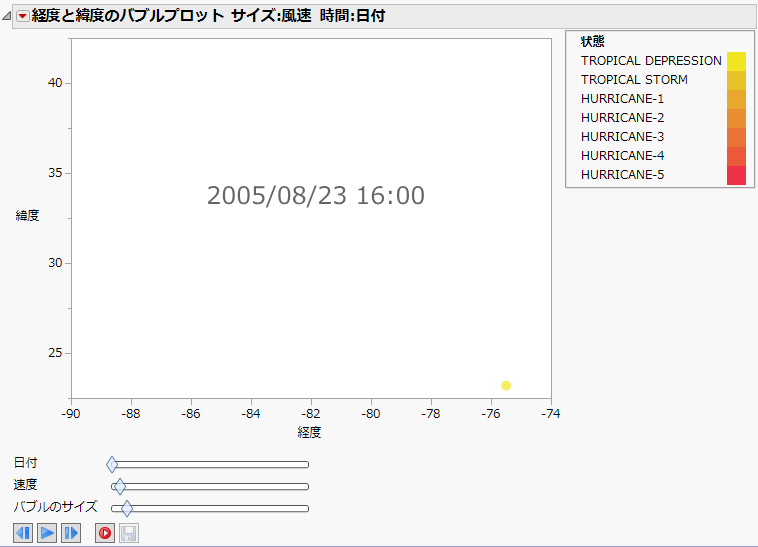Click the yellow bubble in the plot
This screenshot has width=758, height=547.
tap(506, 385)
